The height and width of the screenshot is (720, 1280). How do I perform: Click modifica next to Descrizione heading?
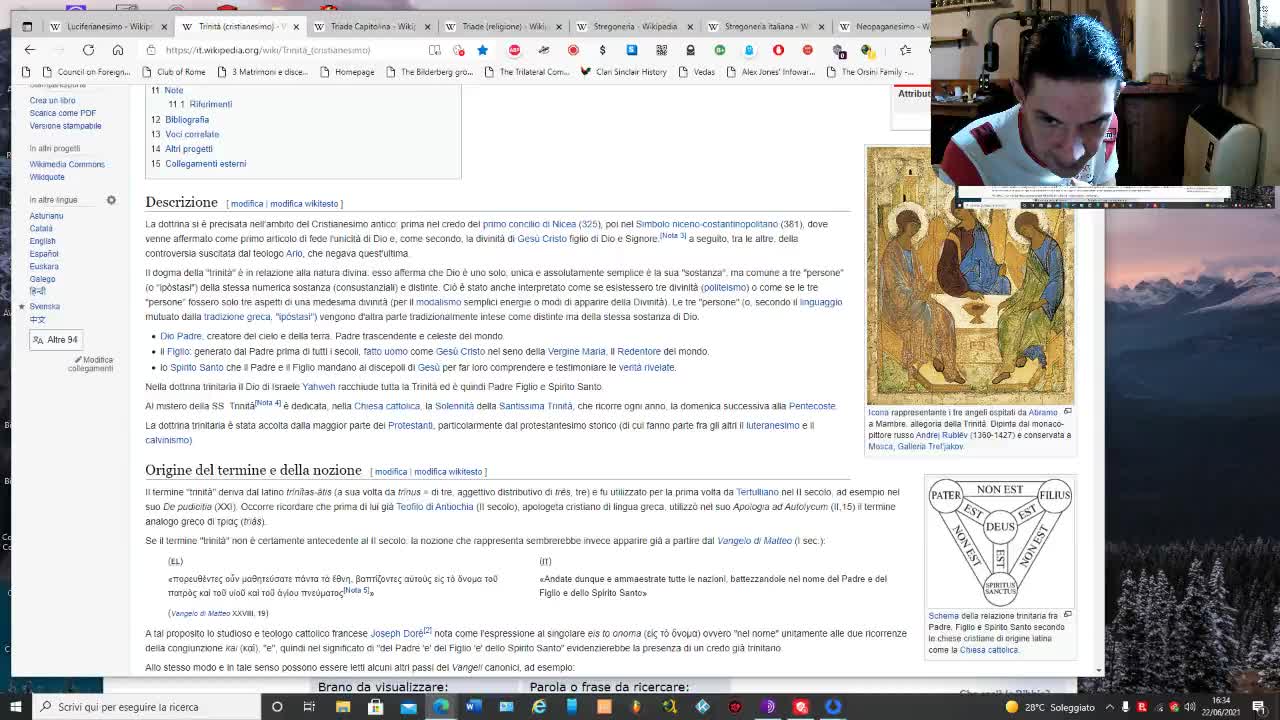[246, 204]
